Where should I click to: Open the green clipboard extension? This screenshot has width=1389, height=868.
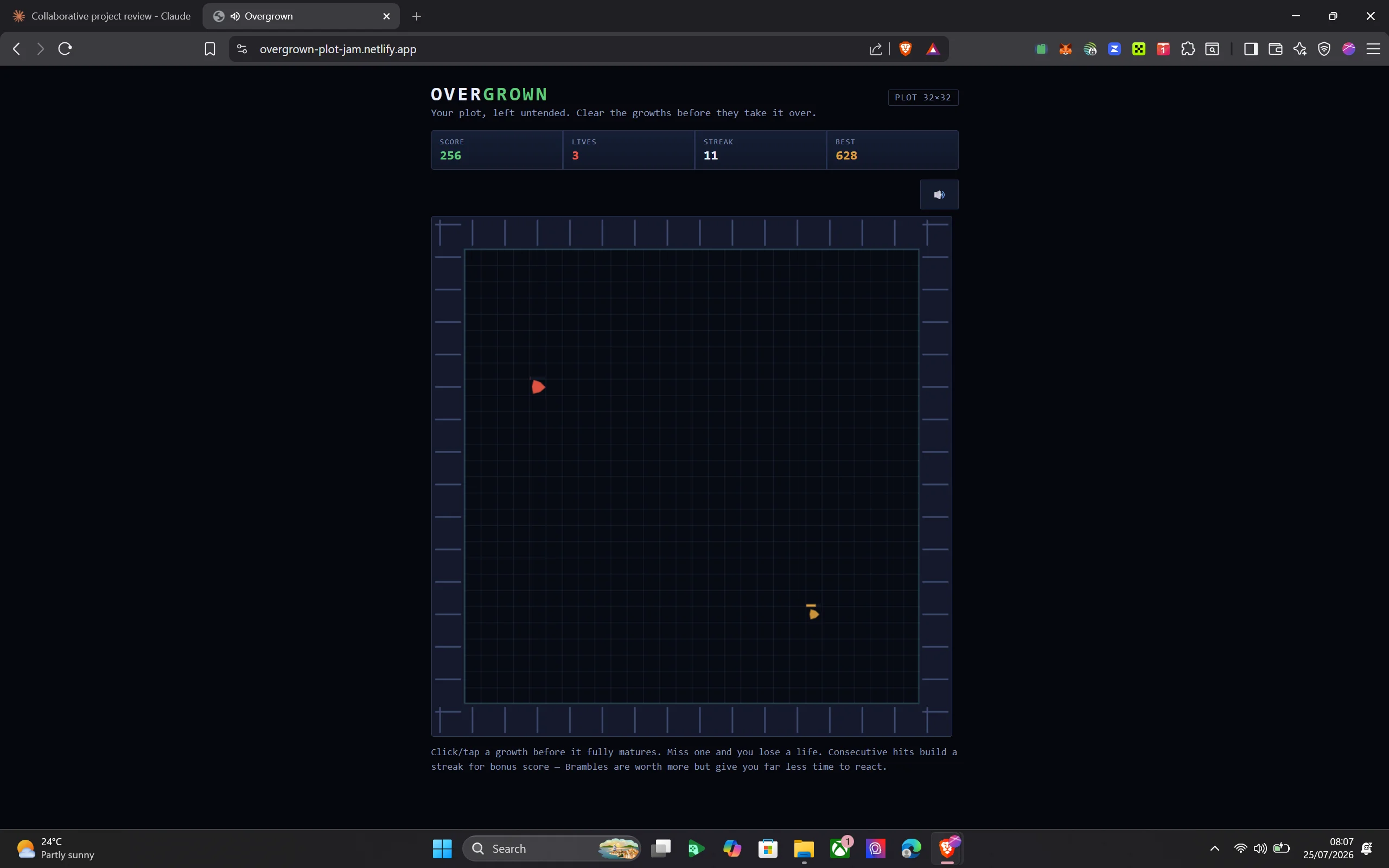tap(1041, 49)
